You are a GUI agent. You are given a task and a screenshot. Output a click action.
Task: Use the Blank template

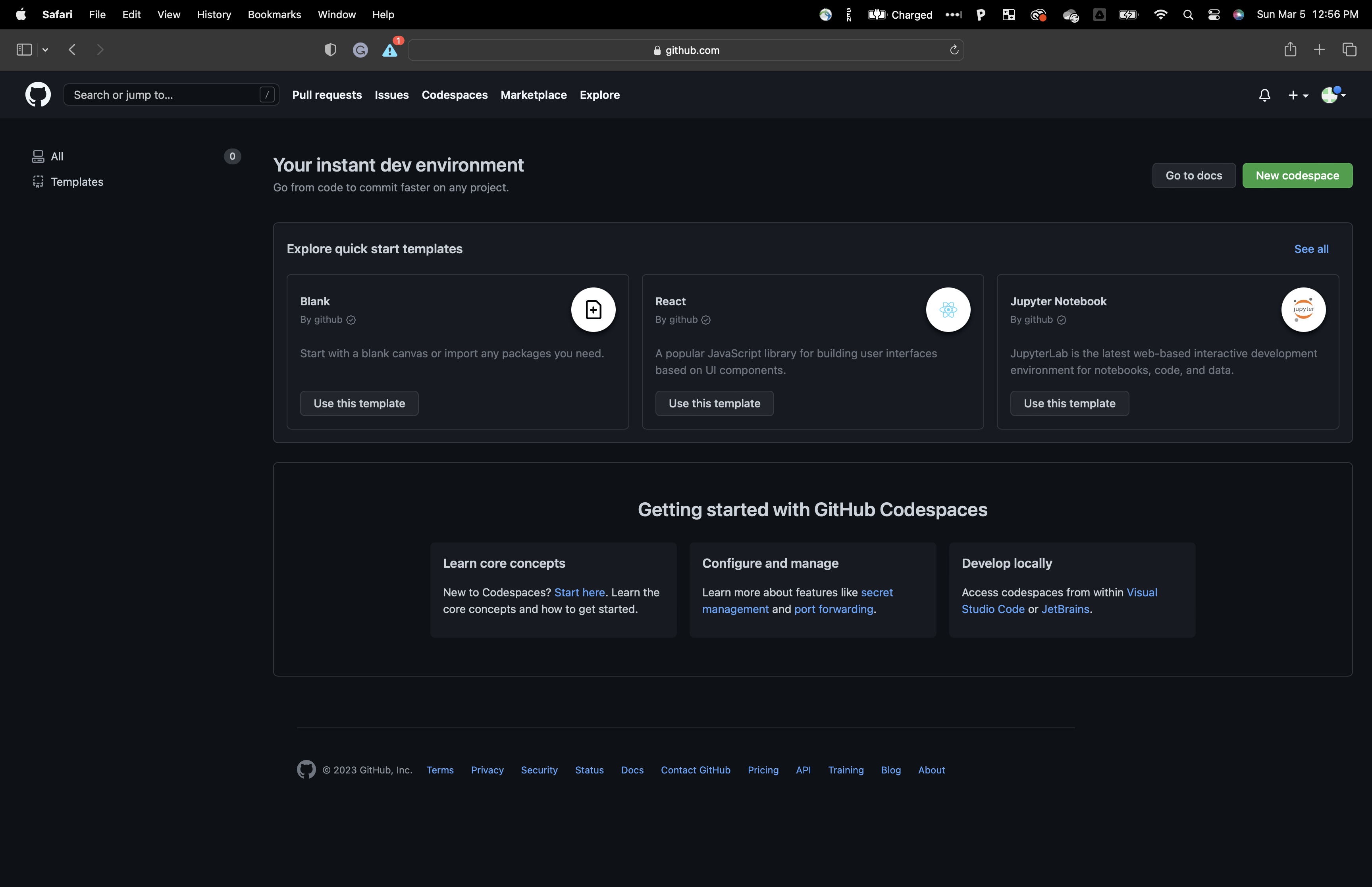359,403
